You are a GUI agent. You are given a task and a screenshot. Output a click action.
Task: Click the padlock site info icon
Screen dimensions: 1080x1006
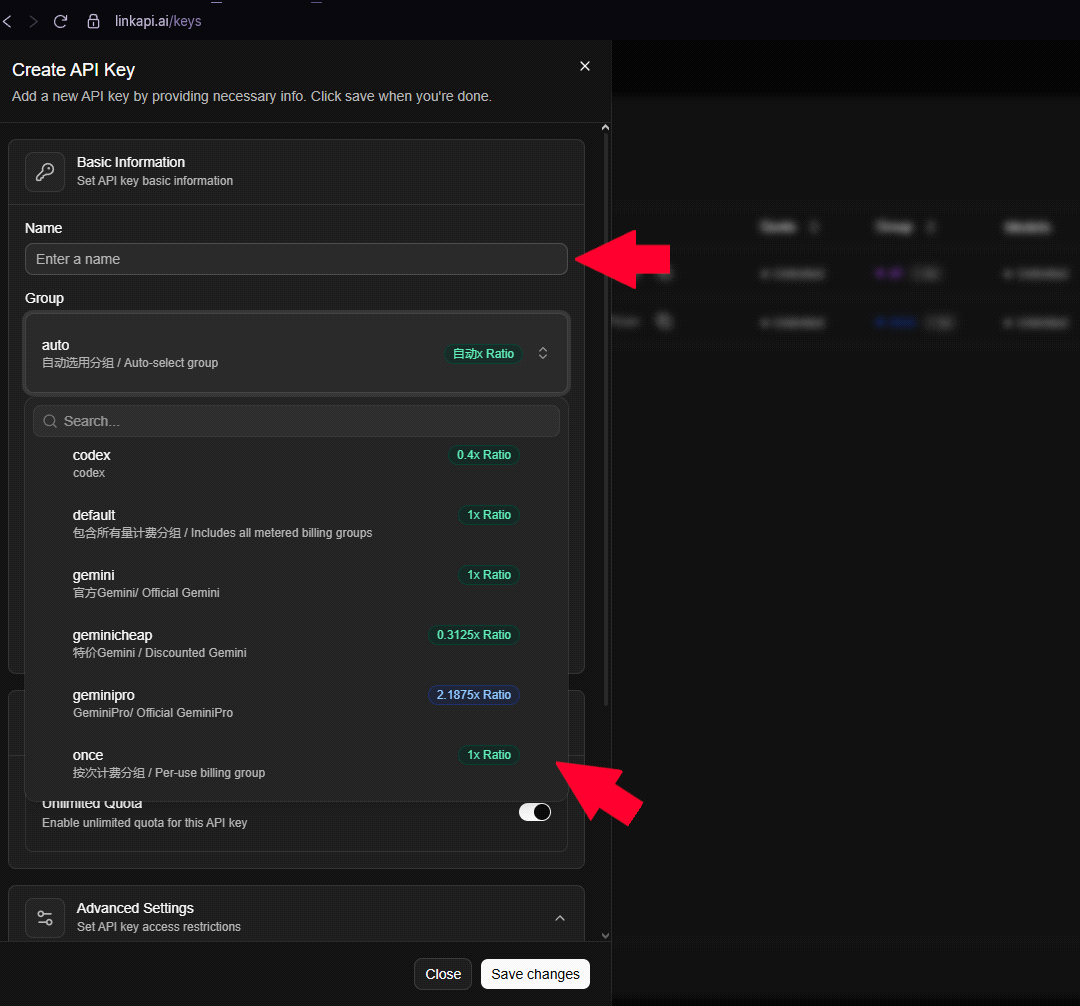click(x=94, y=21)
